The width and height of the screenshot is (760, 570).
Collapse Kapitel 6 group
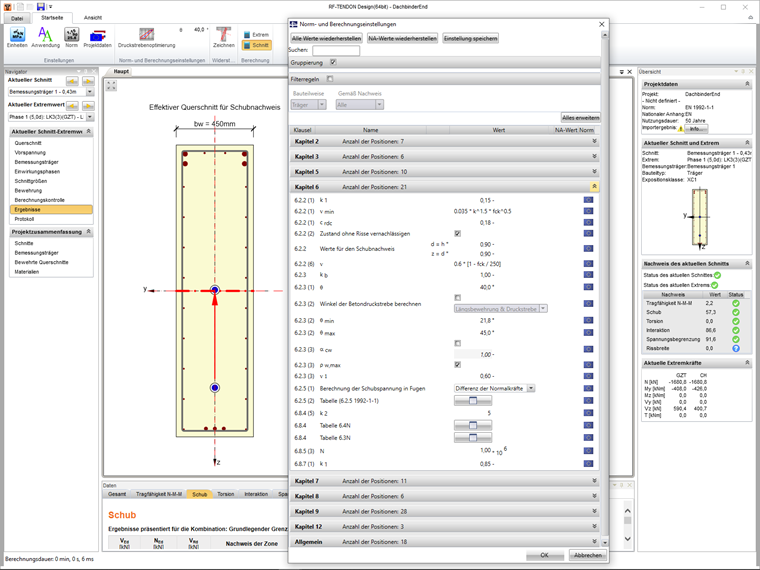(594, 186)
